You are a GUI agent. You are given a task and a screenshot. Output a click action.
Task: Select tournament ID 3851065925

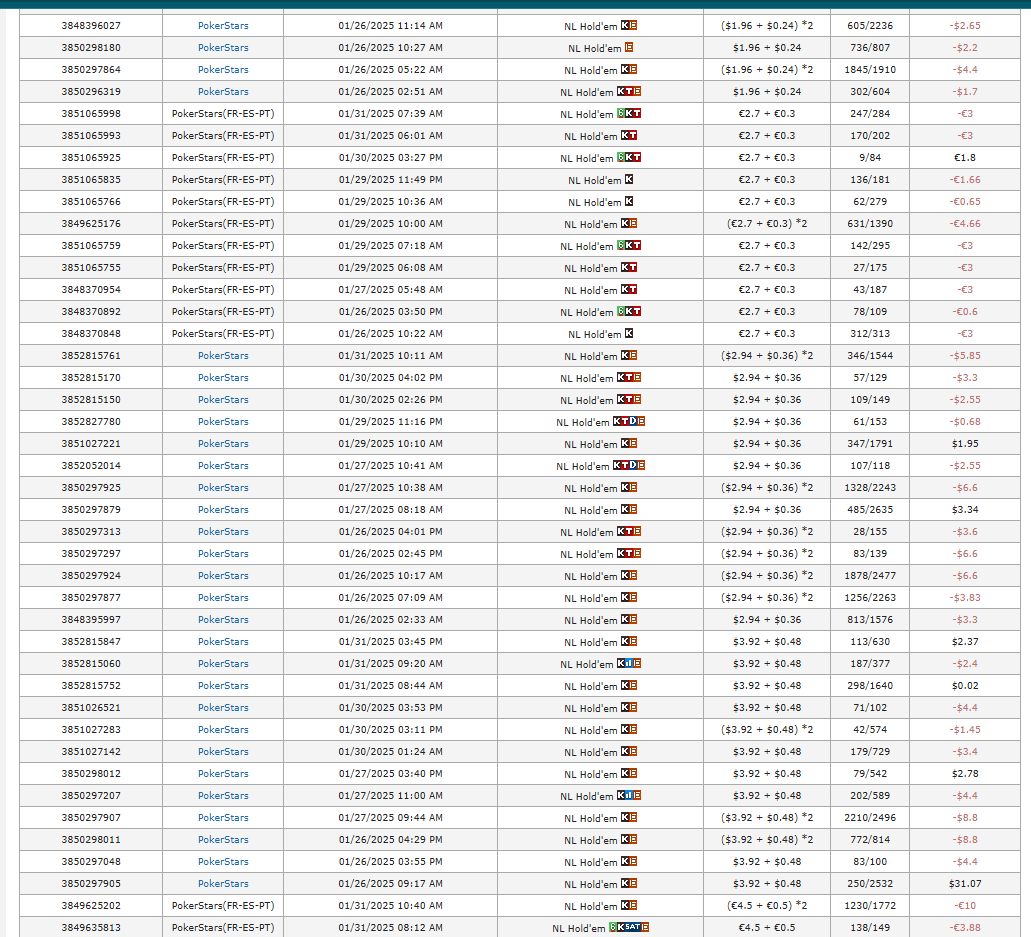pos(91,158)
